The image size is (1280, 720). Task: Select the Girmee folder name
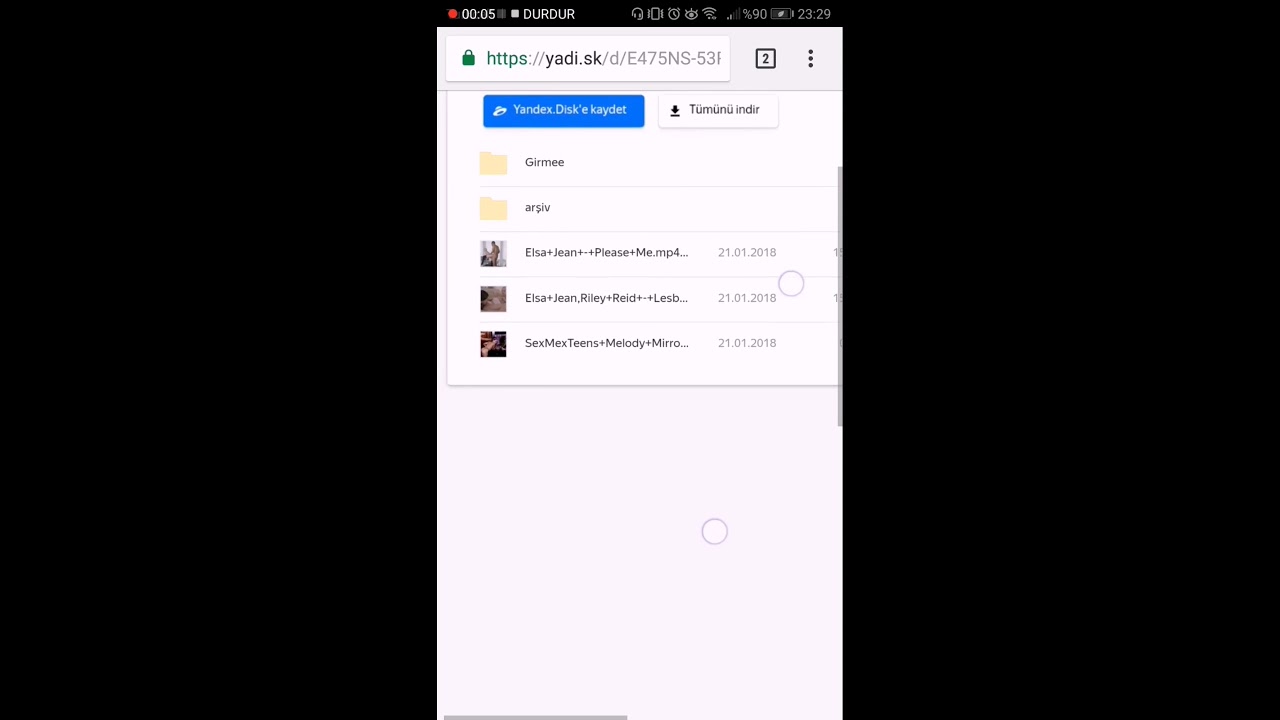(x=544, y=162)
